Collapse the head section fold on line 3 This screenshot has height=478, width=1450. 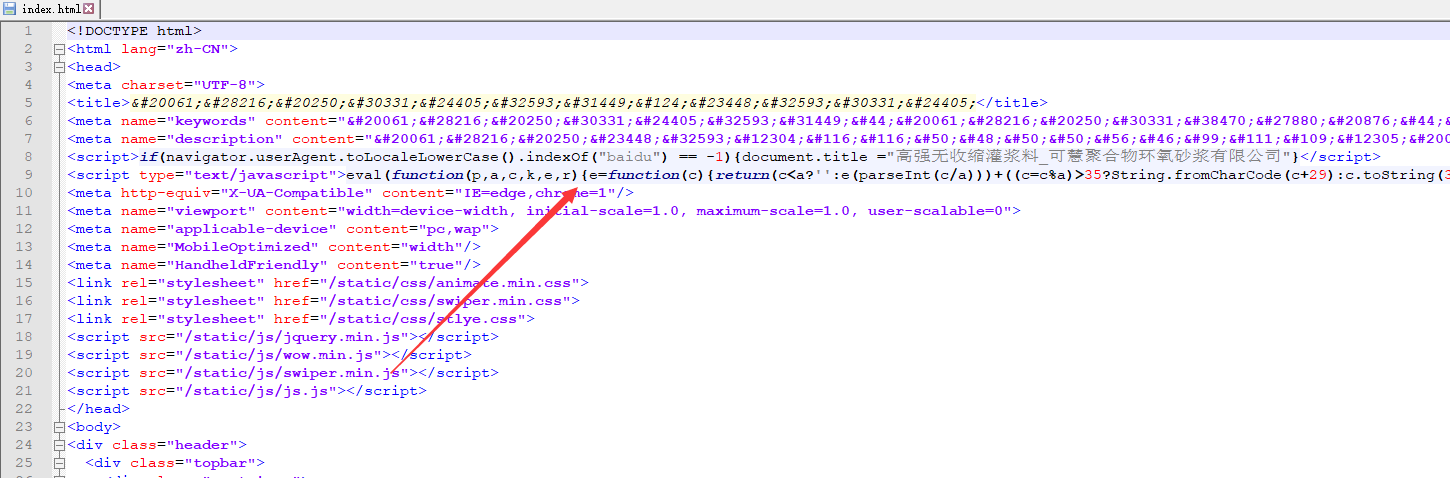59,67
